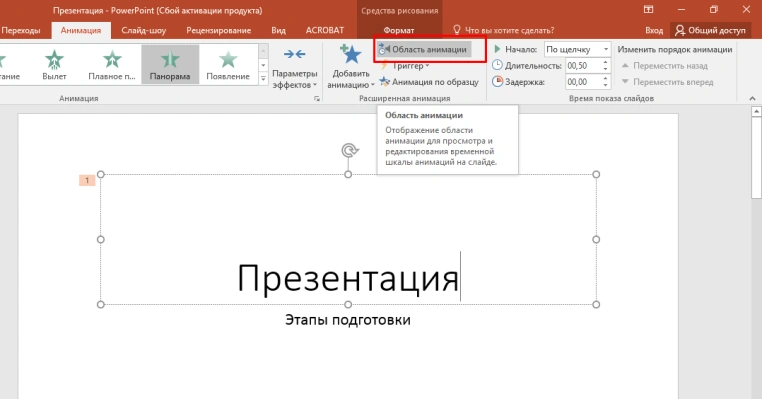Expand the Начало По щелчку combo box
Screen dimensions: 762x399
point(577,50)
